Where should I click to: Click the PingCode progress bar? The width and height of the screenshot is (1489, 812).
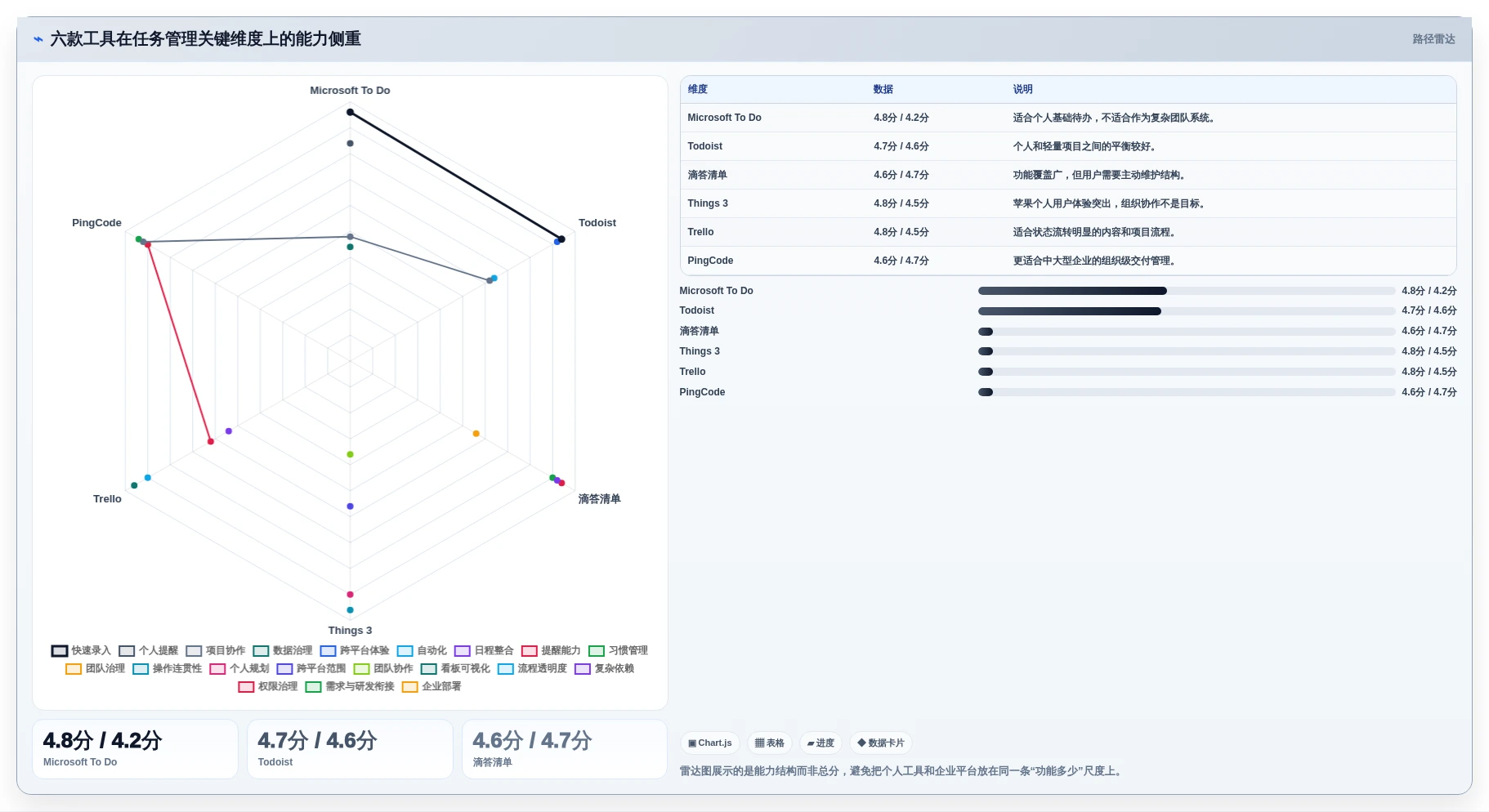pyautogui.click(x=1187, y=392)
